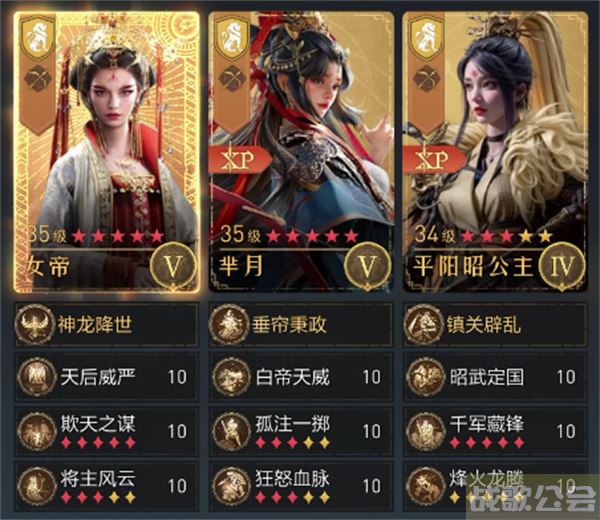Open the 白帝天威 skill icon
Viewport: 600px width, 520px height.
point(231,377)
